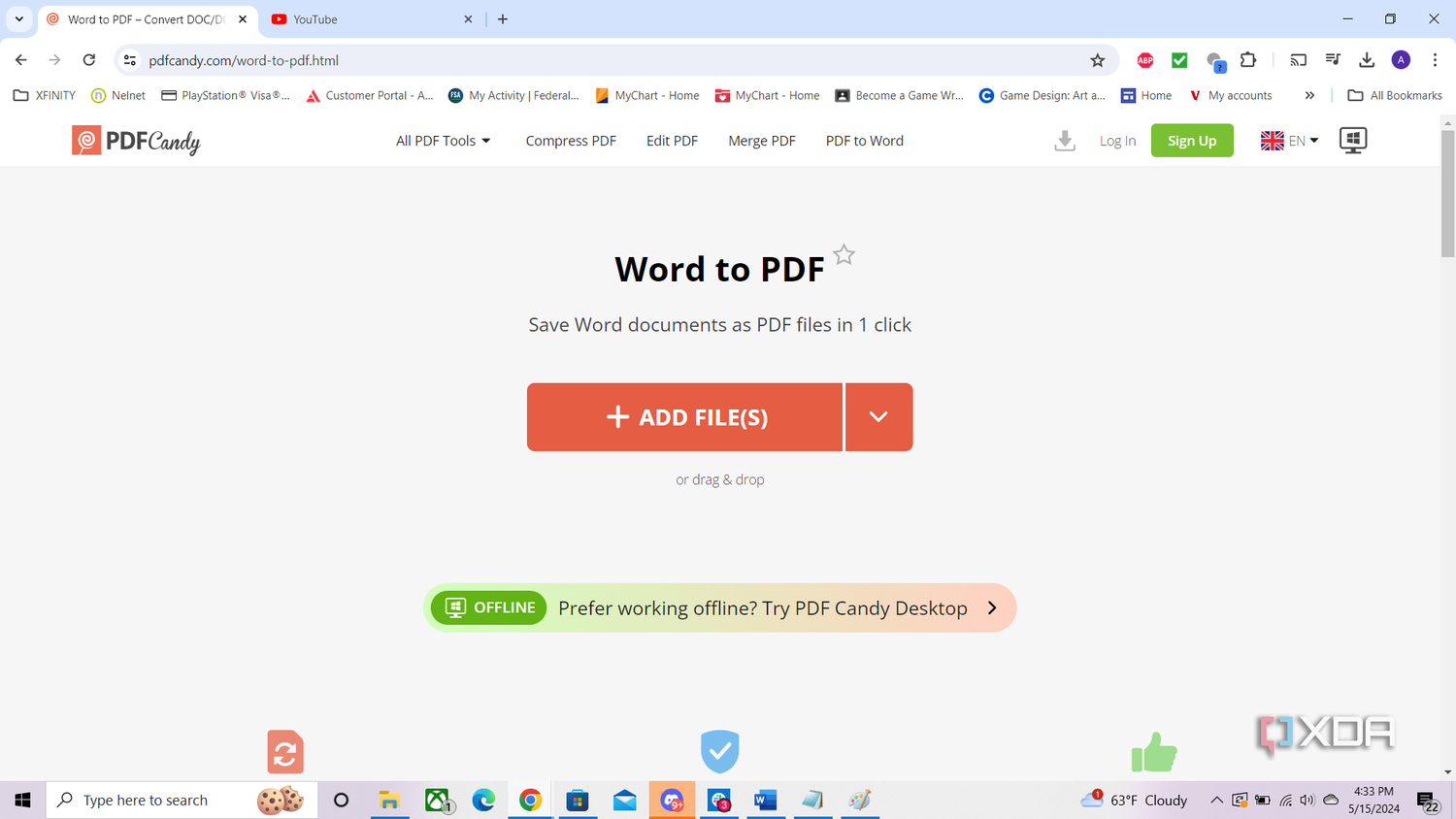Open Microsoft Store from taskbar
Image resolution: width=1456 pixels, height=819 pixels.
pos(578,800)
